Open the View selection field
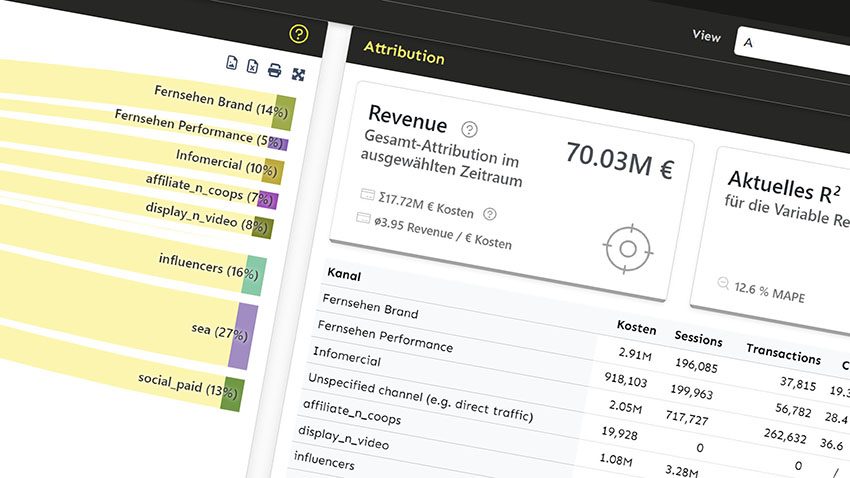 [x=790, y=43]
